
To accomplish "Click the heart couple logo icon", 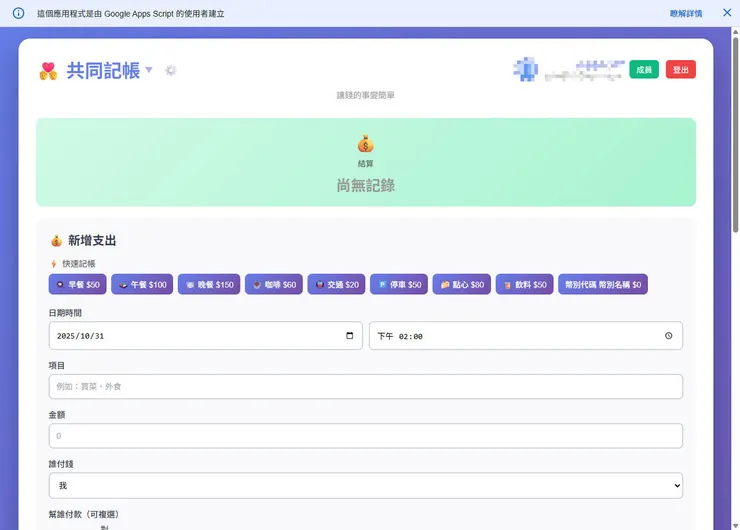I will 48,71.
